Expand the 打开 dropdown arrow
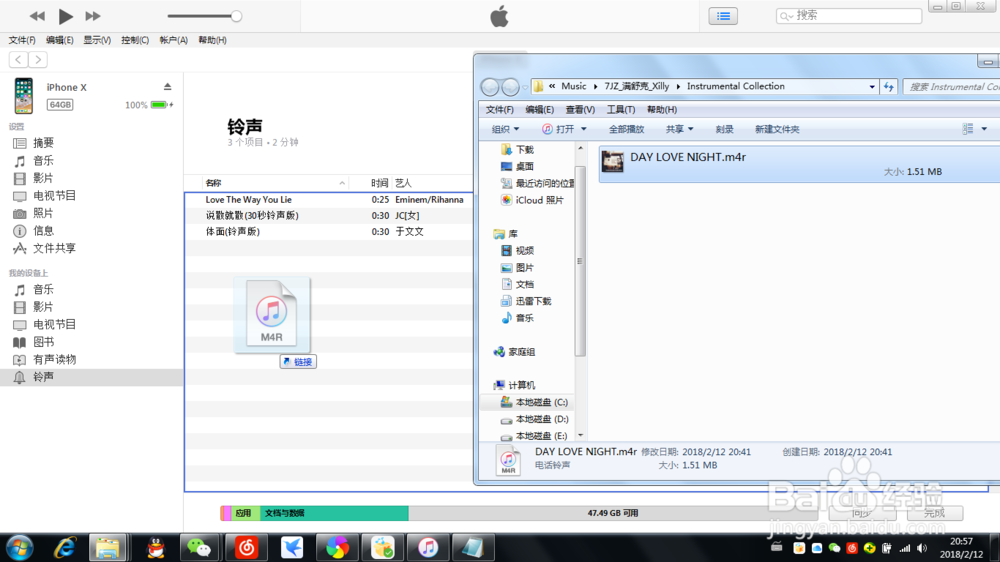Image resolution: width=1000 pixels, height=562 pixels. coord(584,129)
